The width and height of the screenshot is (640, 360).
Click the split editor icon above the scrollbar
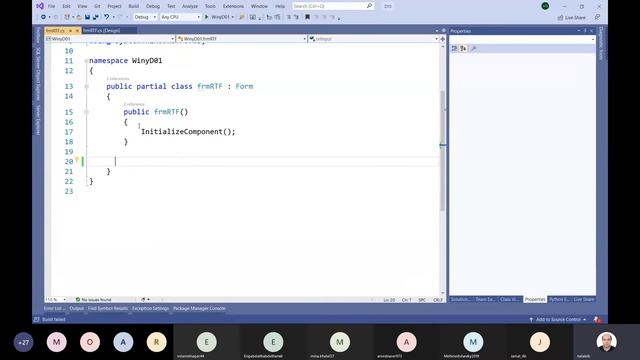pos(442,39)
